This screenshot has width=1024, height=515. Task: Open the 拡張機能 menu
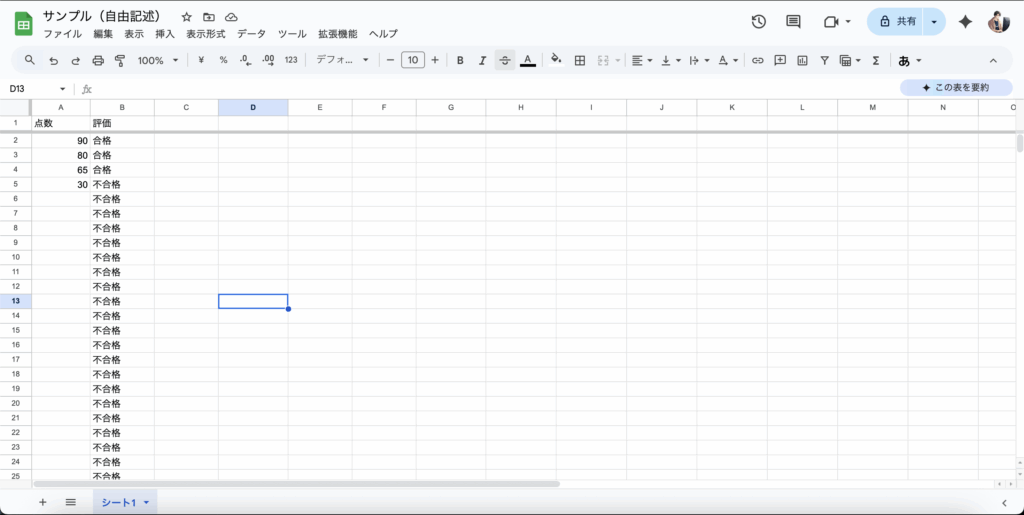[x=338, y=34]
